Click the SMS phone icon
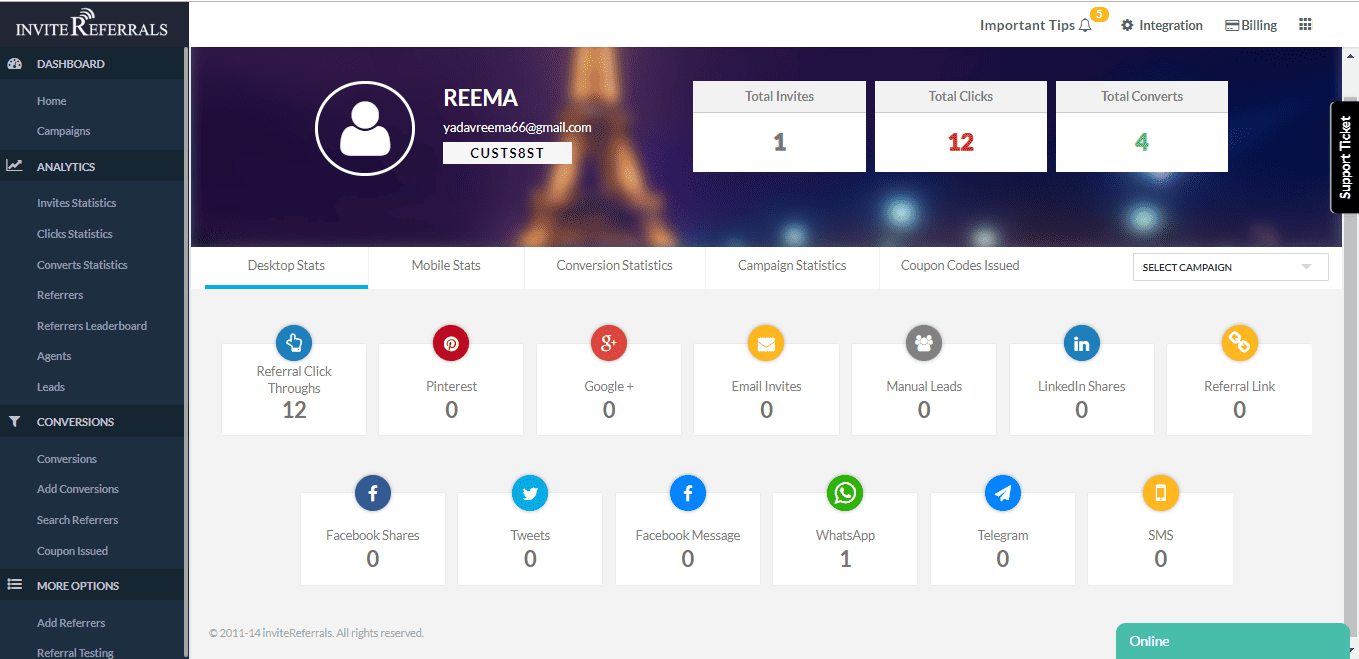This screenshot has width=1359, height=659. pyautogui.click(x=1160, y=493)
